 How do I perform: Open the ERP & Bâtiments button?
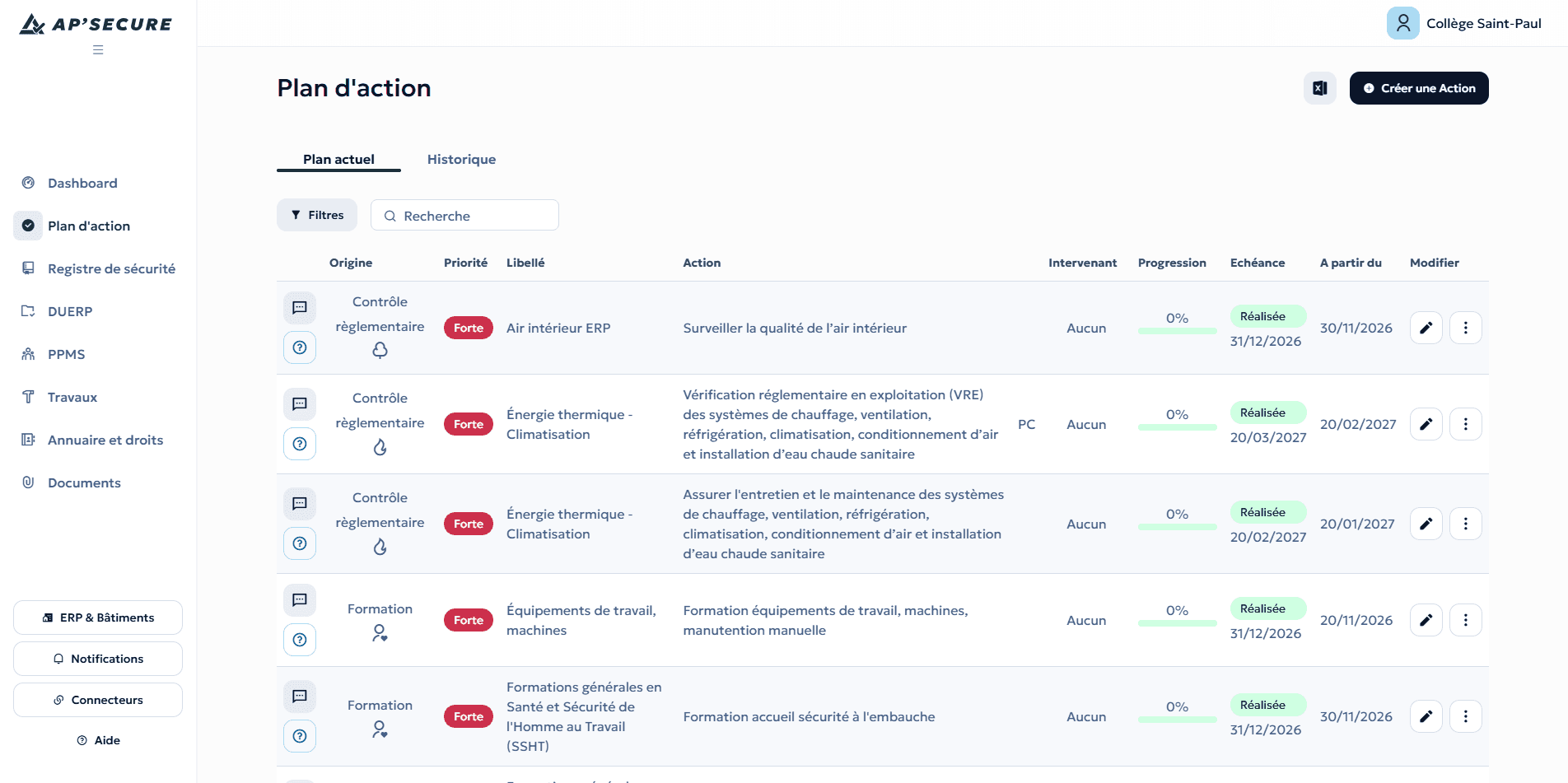click(98, 618)
